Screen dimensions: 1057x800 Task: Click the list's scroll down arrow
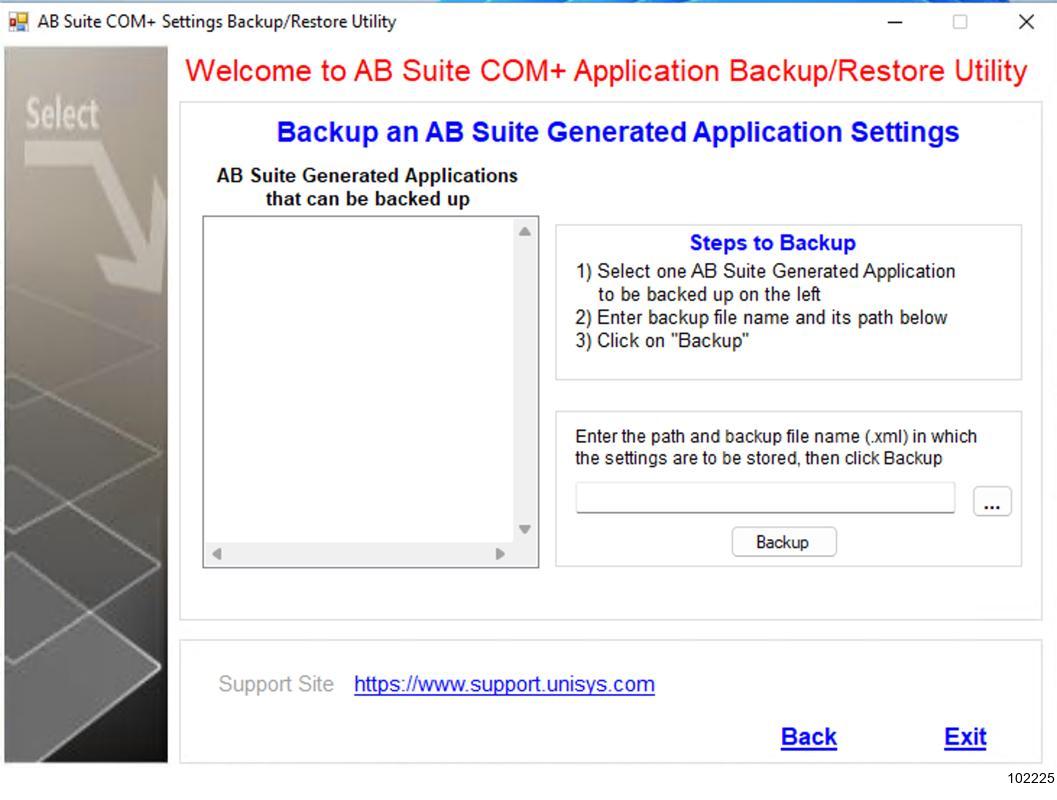[x=525, y=530]
